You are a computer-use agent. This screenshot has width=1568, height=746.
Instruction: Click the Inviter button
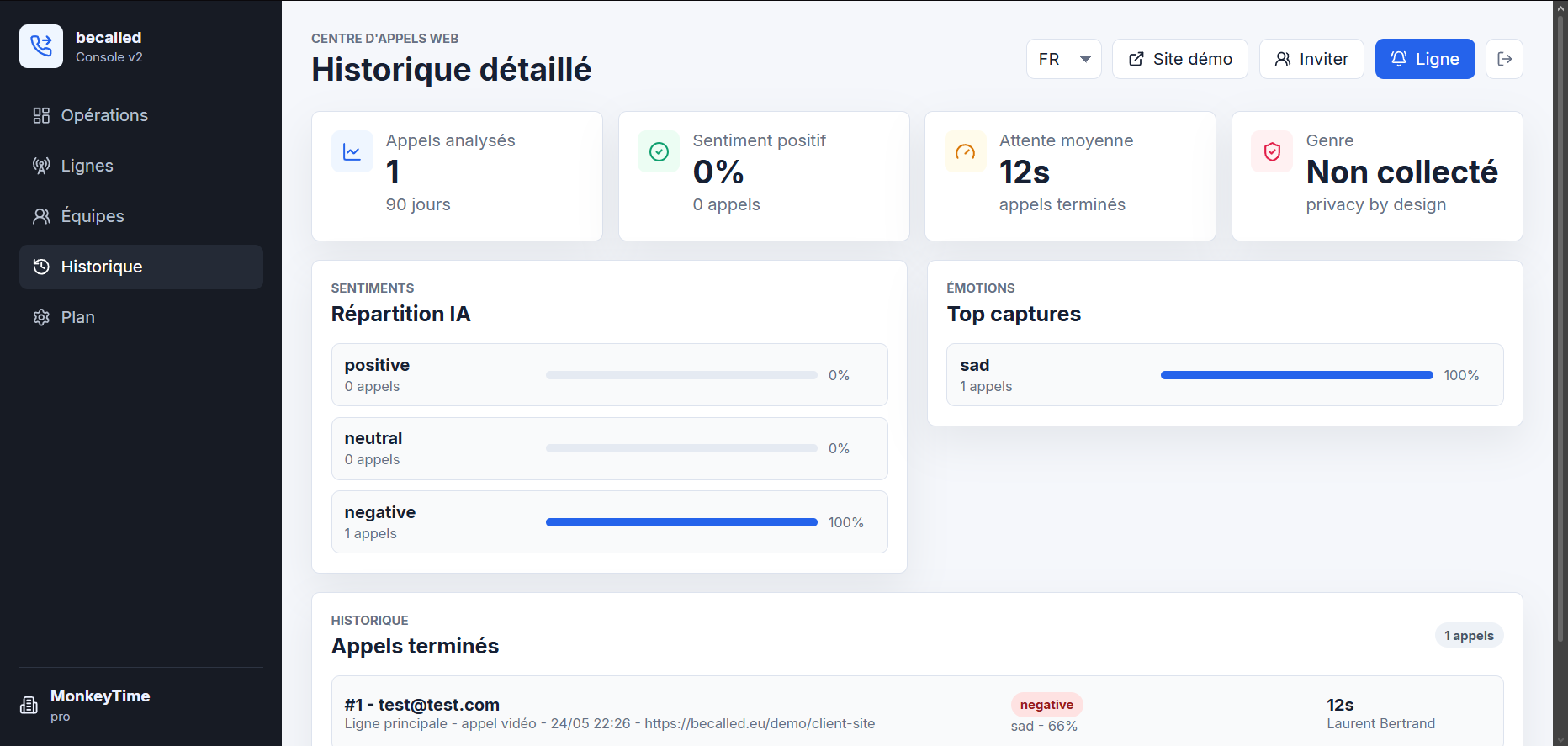[1311, 59]
